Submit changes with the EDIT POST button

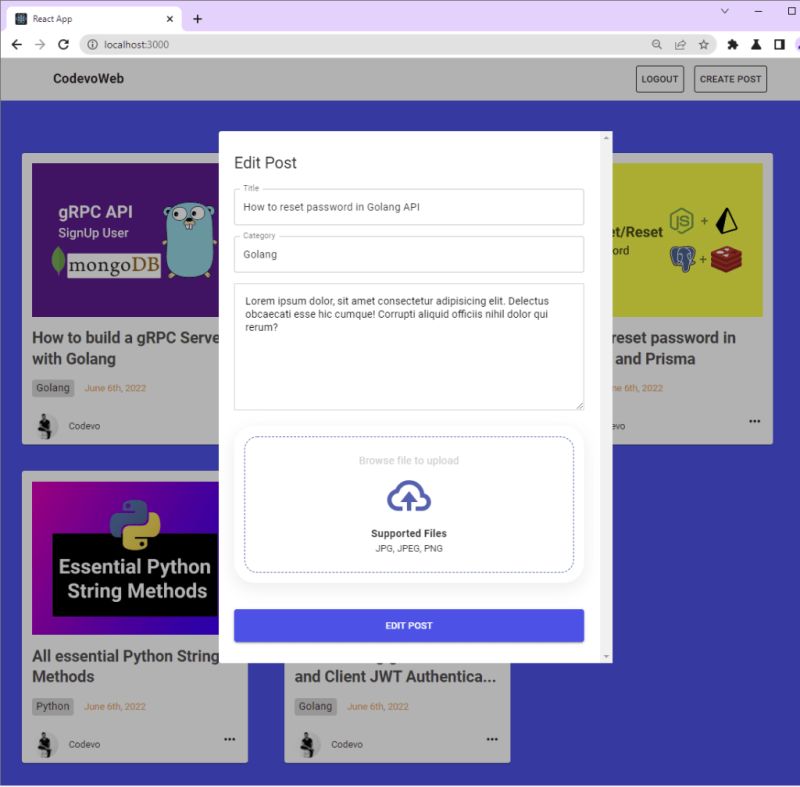point(409,625)
